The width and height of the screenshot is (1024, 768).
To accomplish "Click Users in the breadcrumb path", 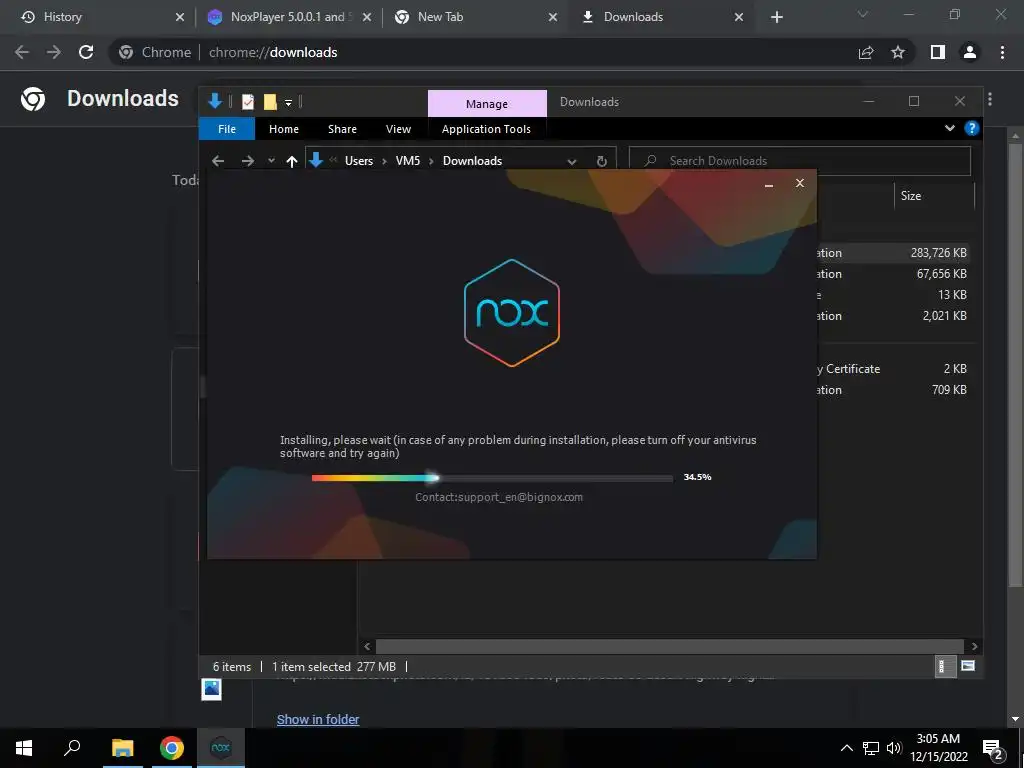I will [359, 161].
